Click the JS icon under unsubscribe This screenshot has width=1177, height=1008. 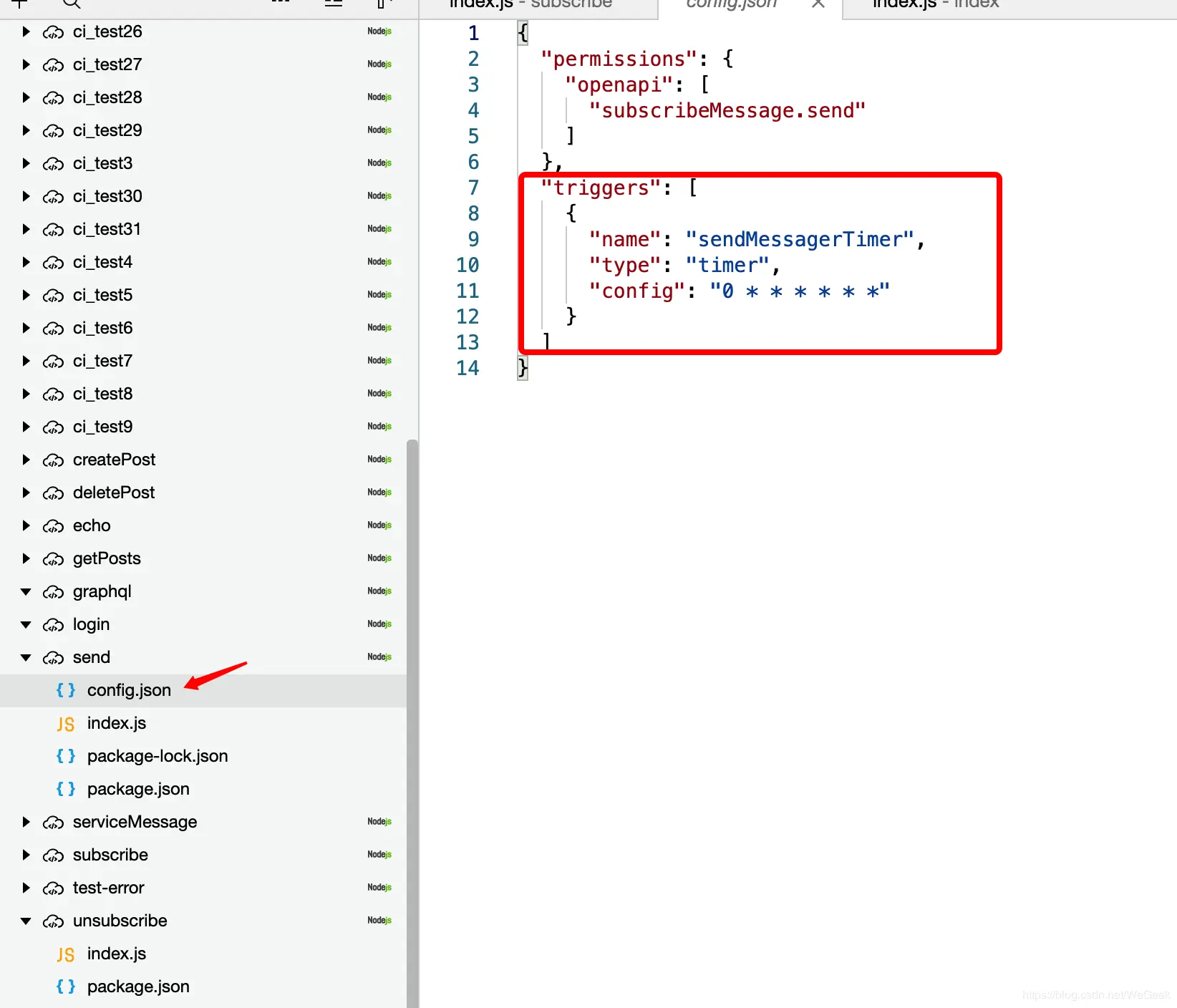(66, 954)
